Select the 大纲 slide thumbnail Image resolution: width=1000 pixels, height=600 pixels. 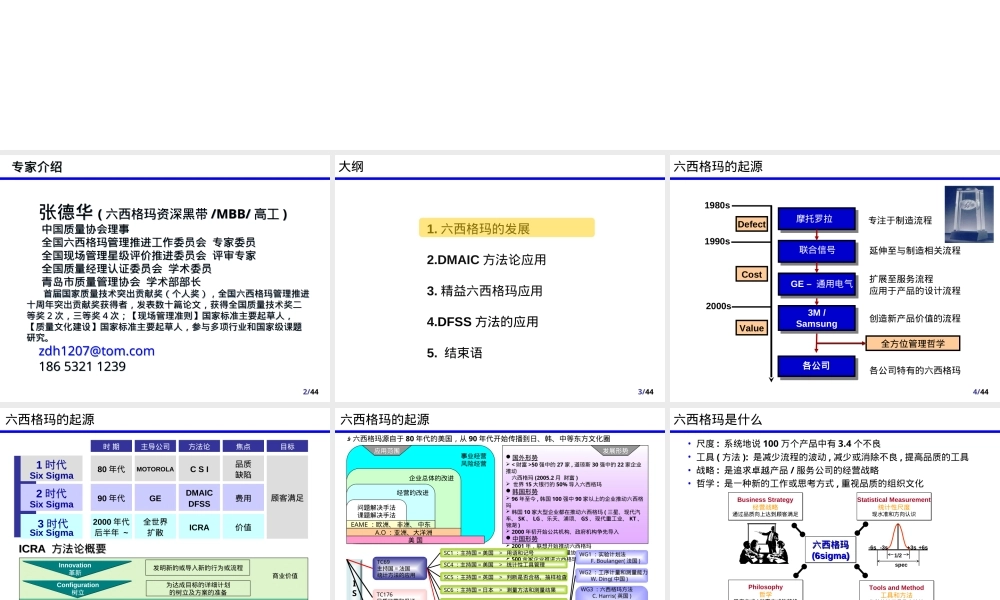[500, 278]
